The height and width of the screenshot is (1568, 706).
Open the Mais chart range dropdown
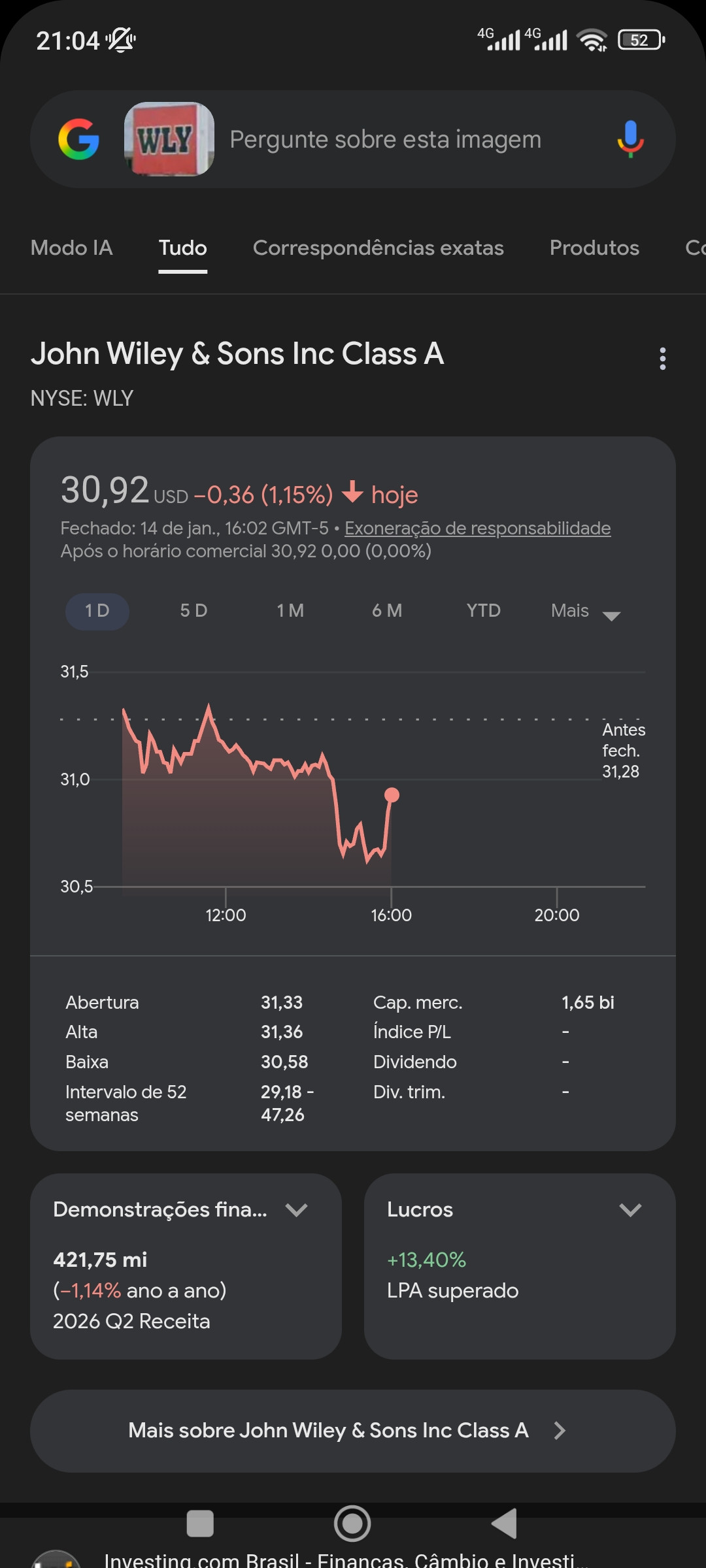point(585,612)
